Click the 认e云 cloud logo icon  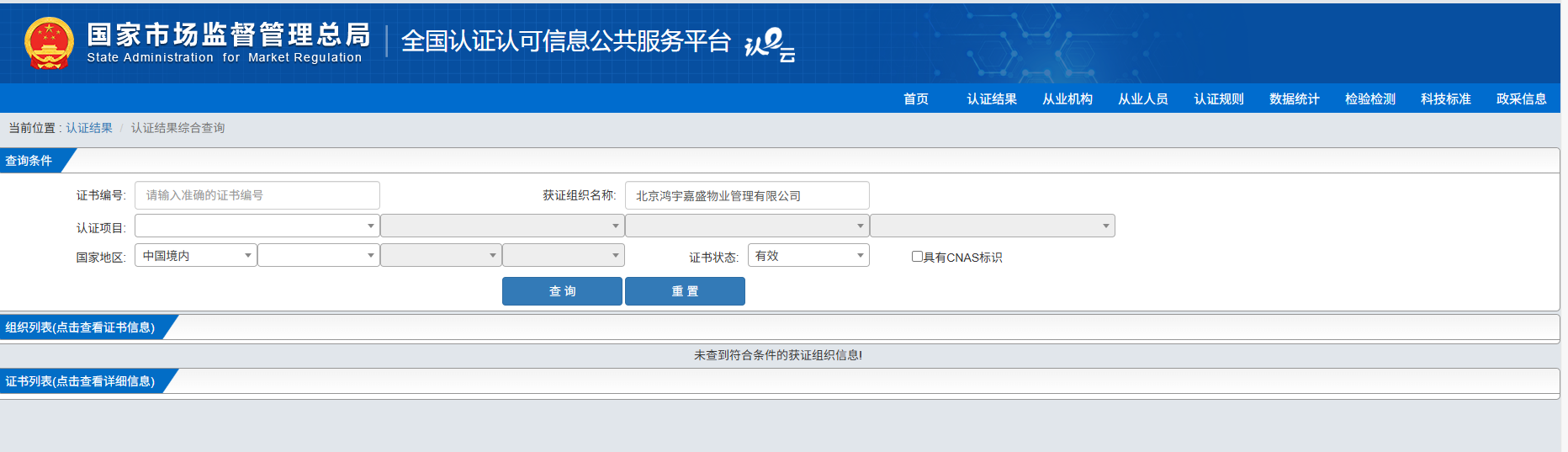(x=770, y=45)
